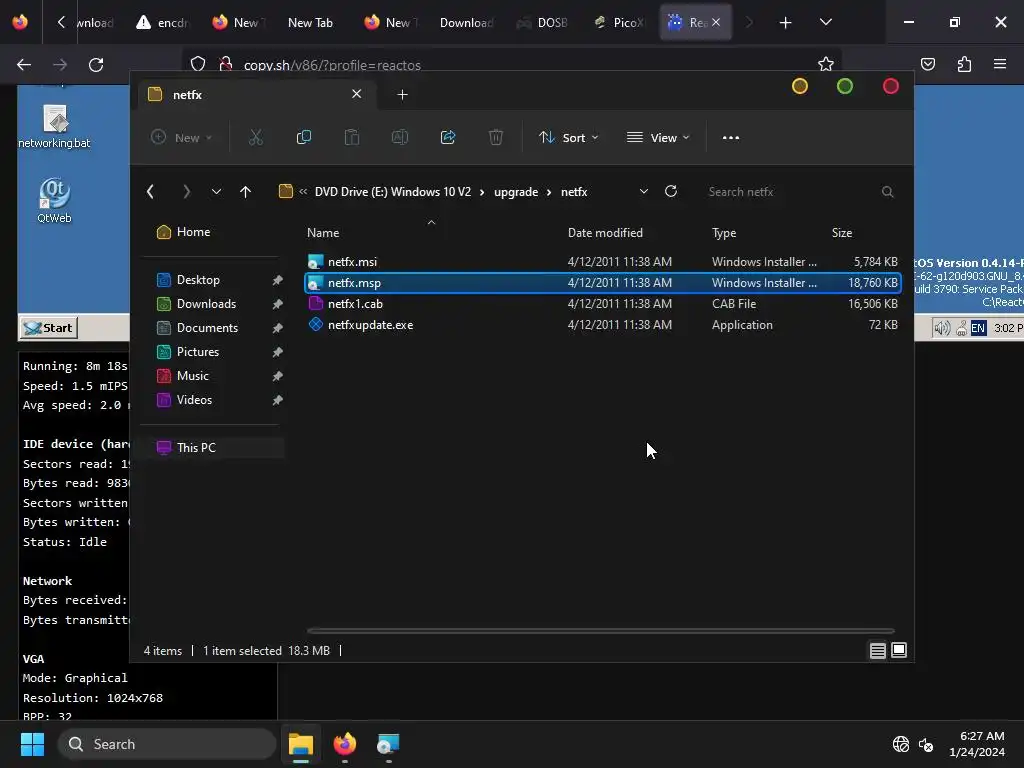Open the New item dropdown

coord(182,137)
